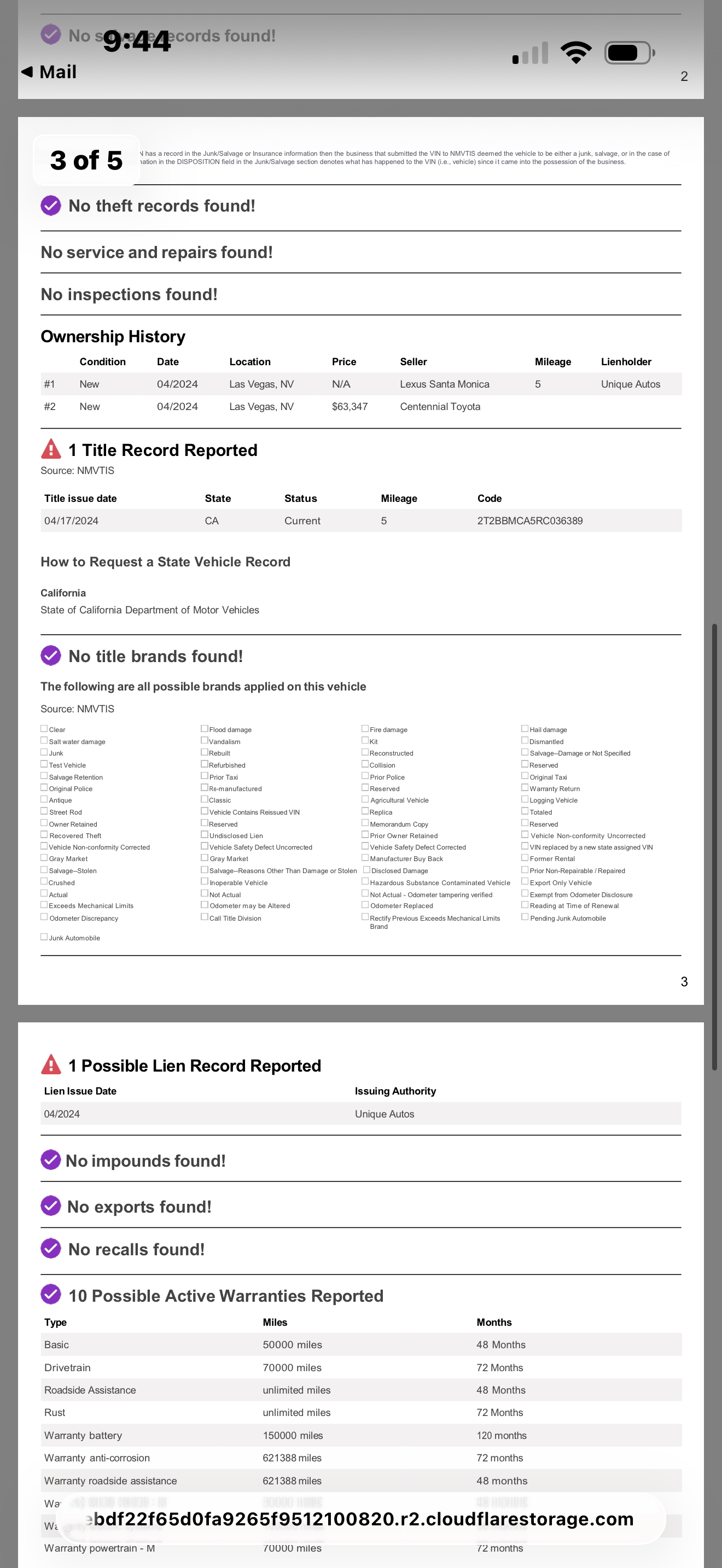
Task: Click the checkmark icon beside No exports found
Action: (50, 1206)
